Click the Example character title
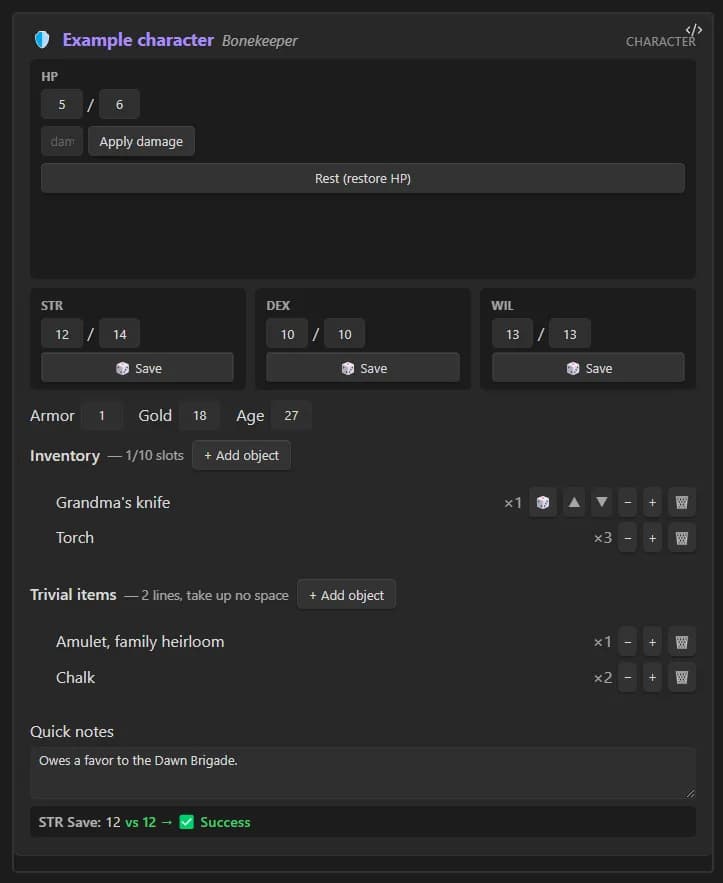Screen dimensions: 723x883 [138, 40]
